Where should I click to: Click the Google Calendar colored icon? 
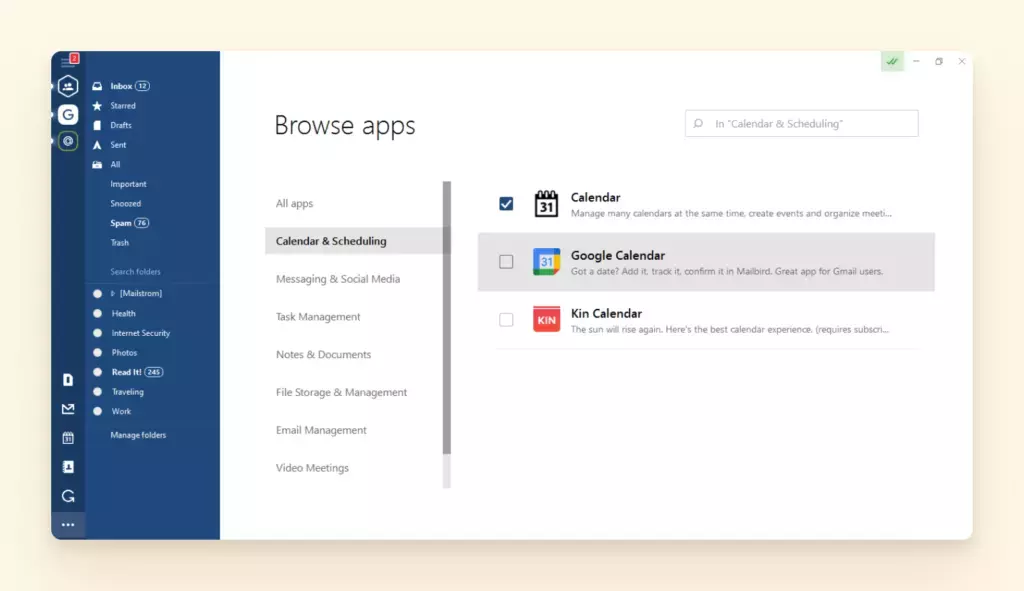point(546,261)
